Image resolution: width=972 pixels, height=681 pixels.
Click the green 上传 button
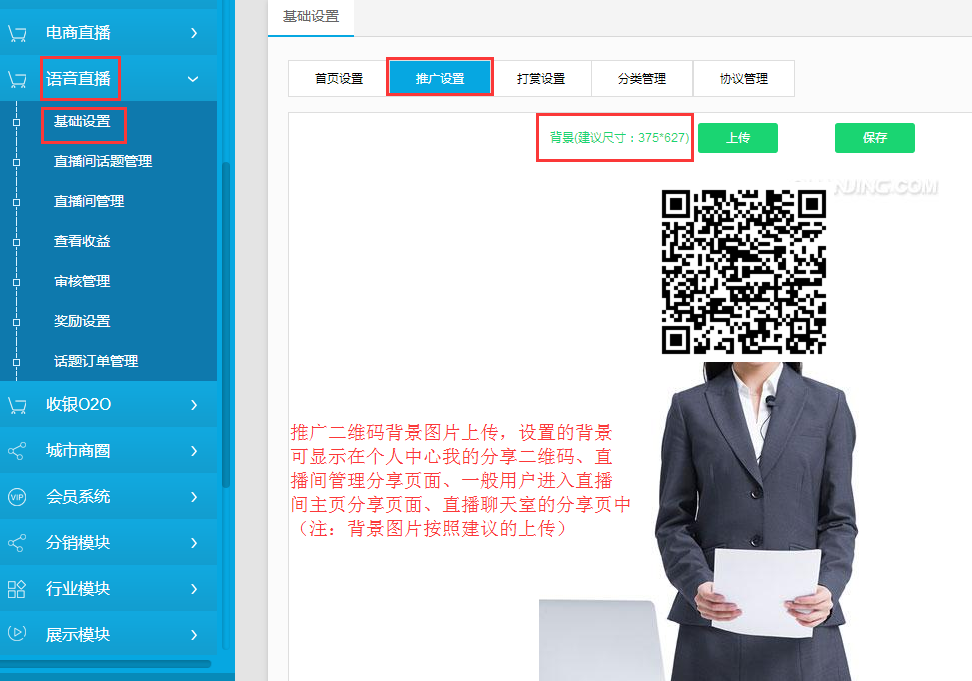pyautogui.click(x=738, y=138)
